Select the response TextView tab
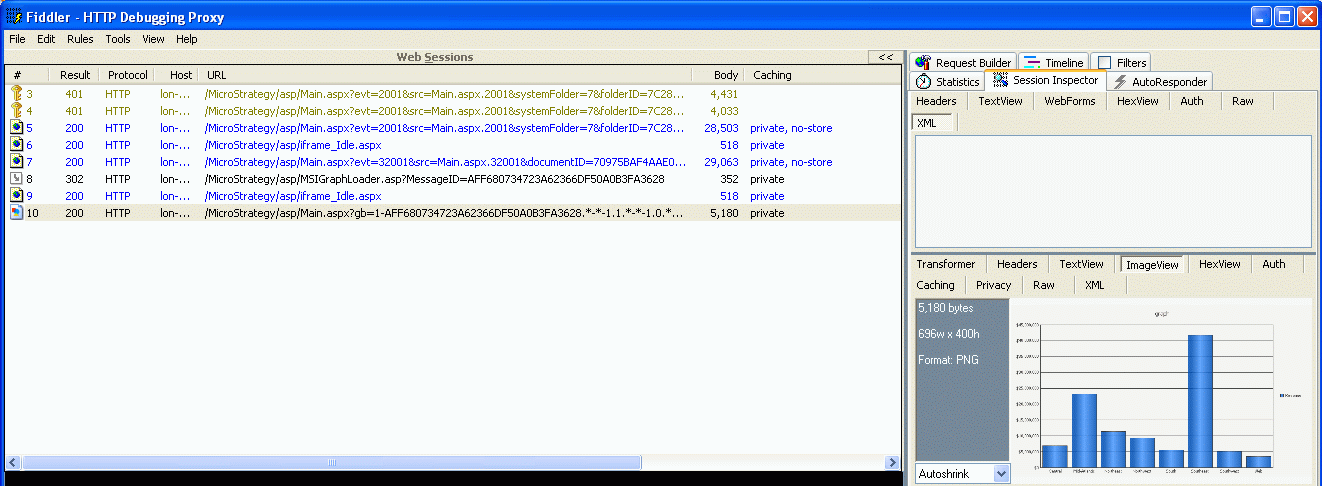 coord(1082,264)
